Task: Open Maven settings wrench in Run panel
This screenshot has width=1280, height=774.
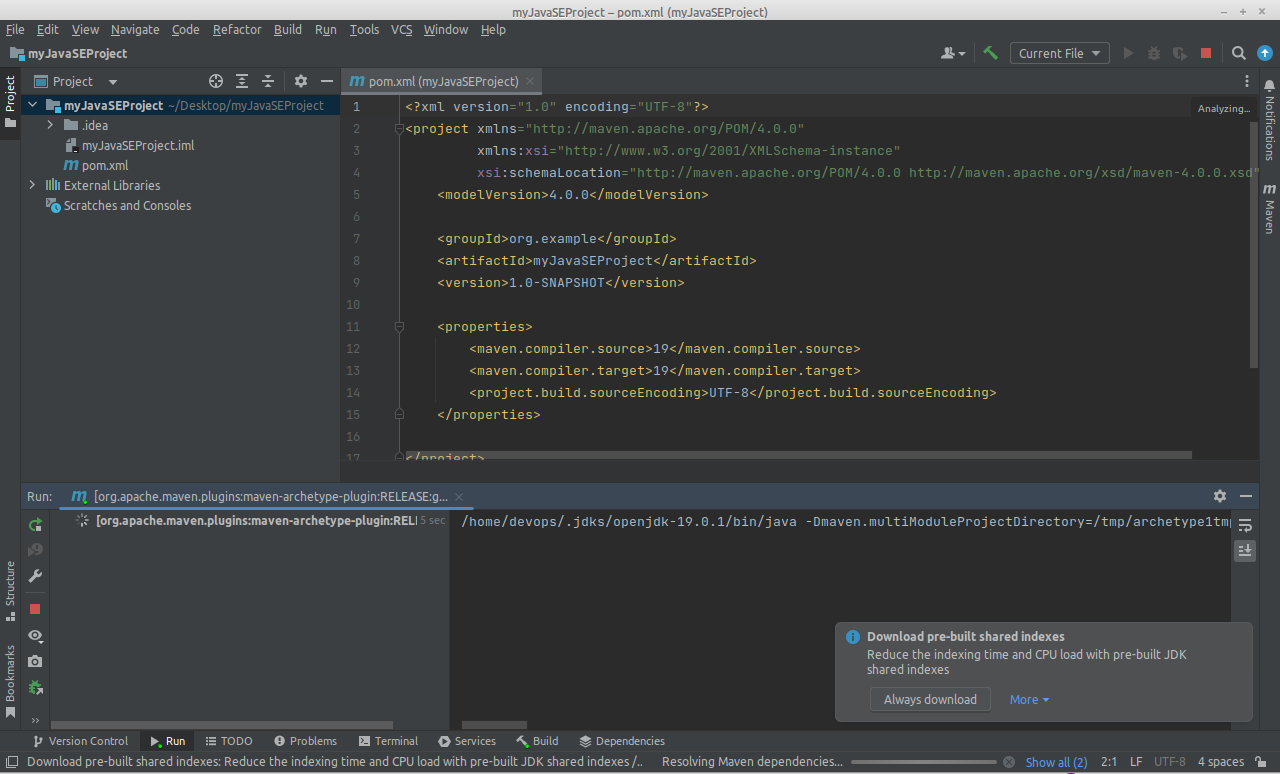Action: 35,576
